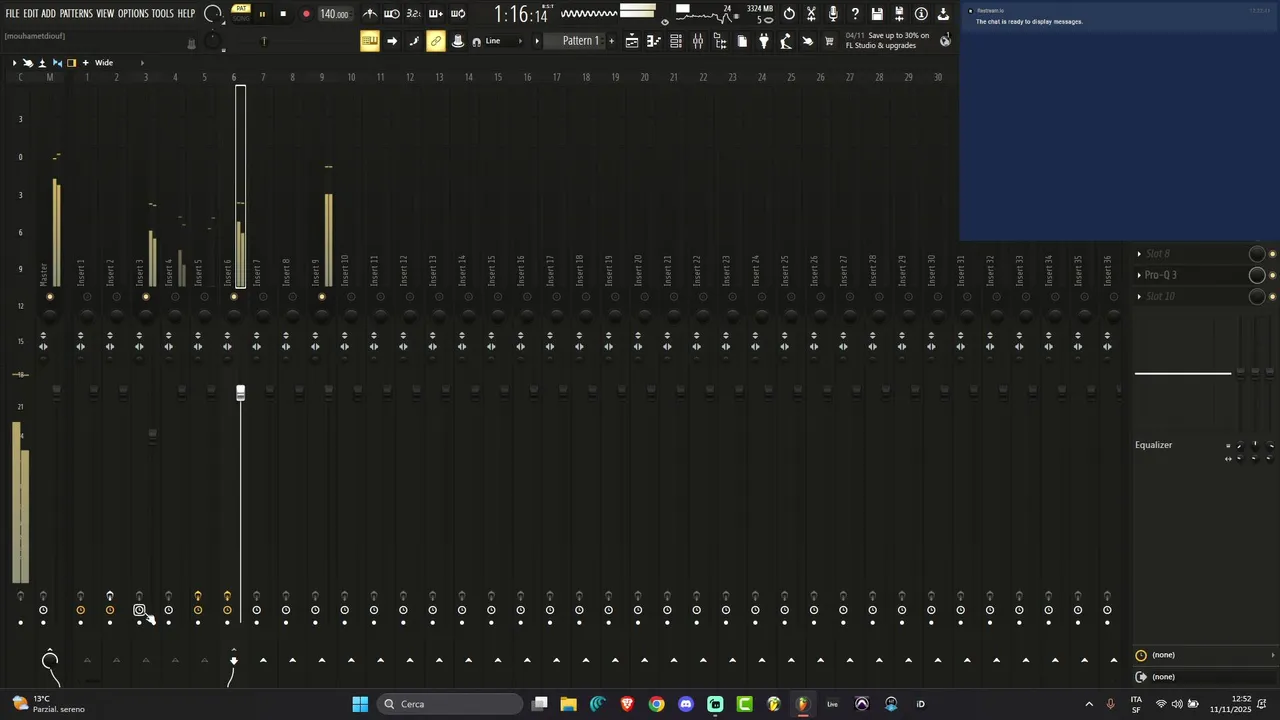The width and height of the screenshot is (1280, 720).
Task: Open the help question mark icon
Action: click(855, 14)
